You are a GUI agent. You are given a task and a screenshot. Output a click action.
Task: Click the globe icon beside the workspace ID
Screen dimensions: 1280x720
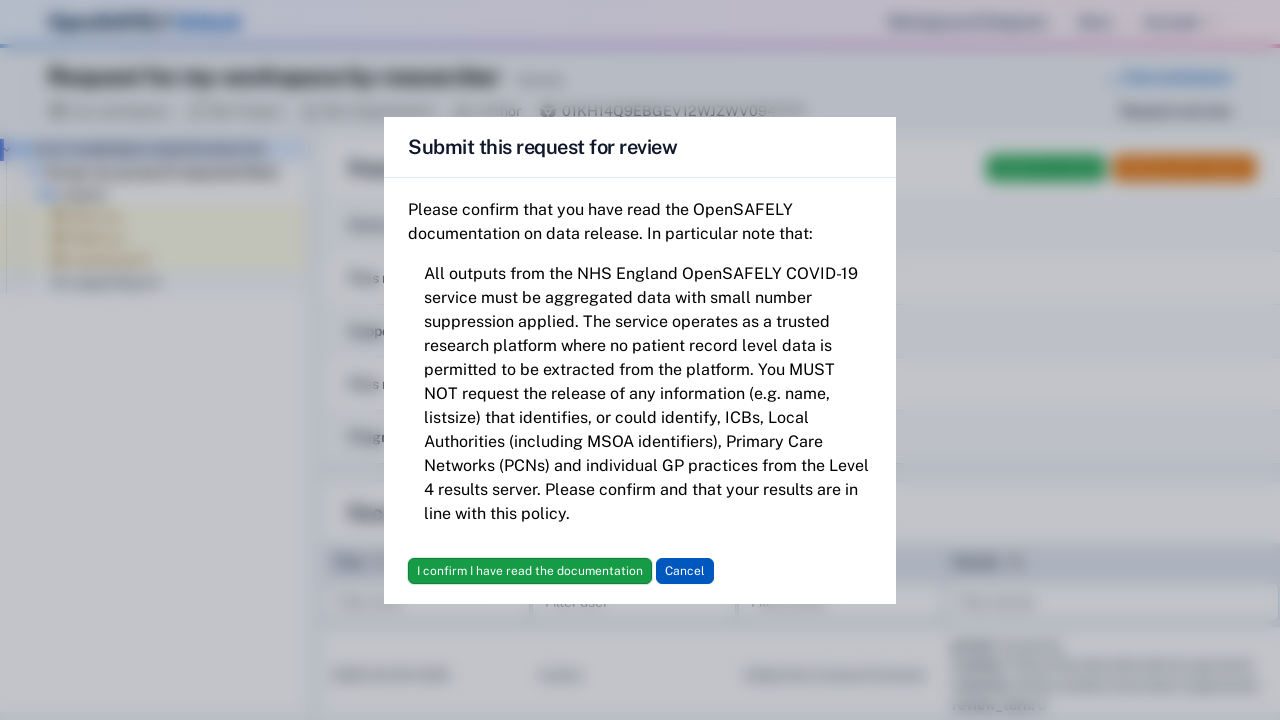pyautogui.click(x=547, y=110)
